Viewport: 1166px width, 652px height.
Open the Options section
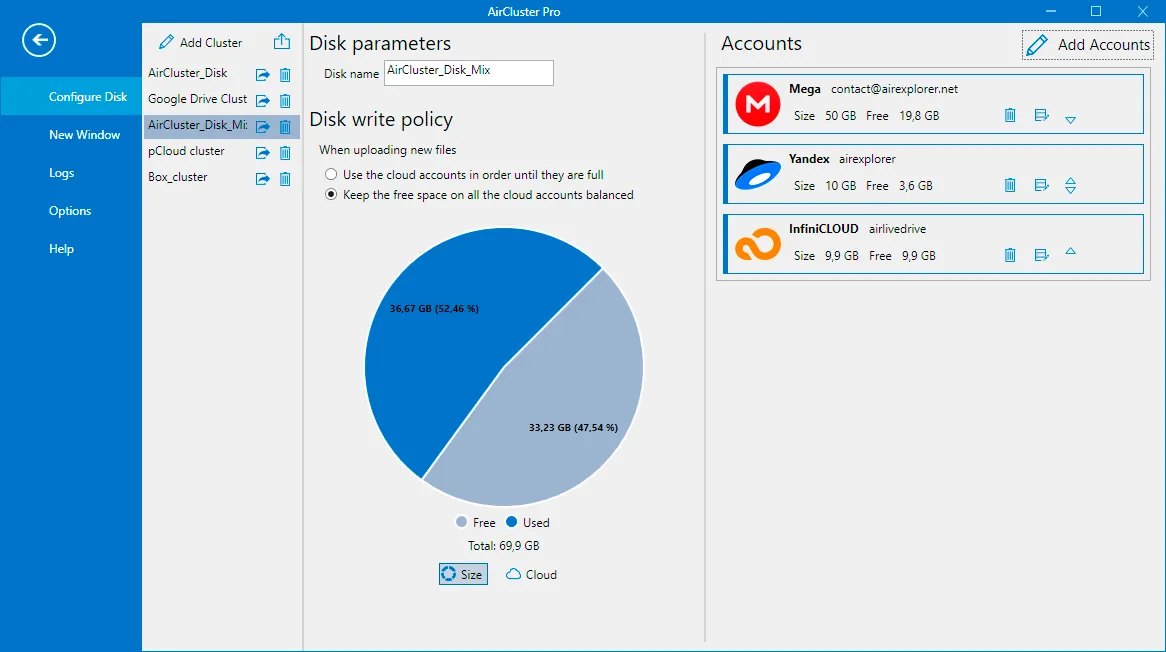(x=71, y=210)
